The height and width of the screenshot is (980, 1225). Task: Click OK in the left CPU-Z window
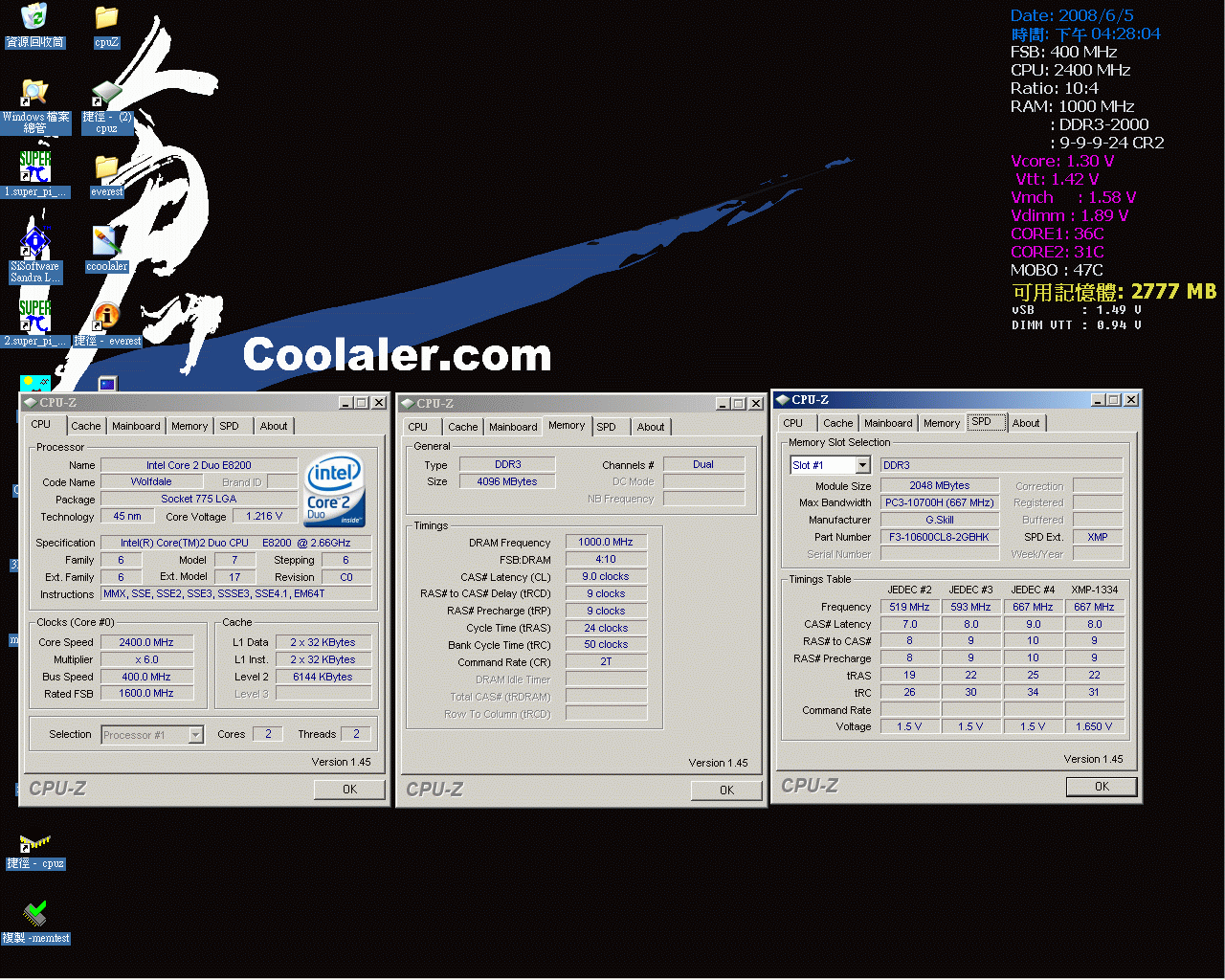349,790
